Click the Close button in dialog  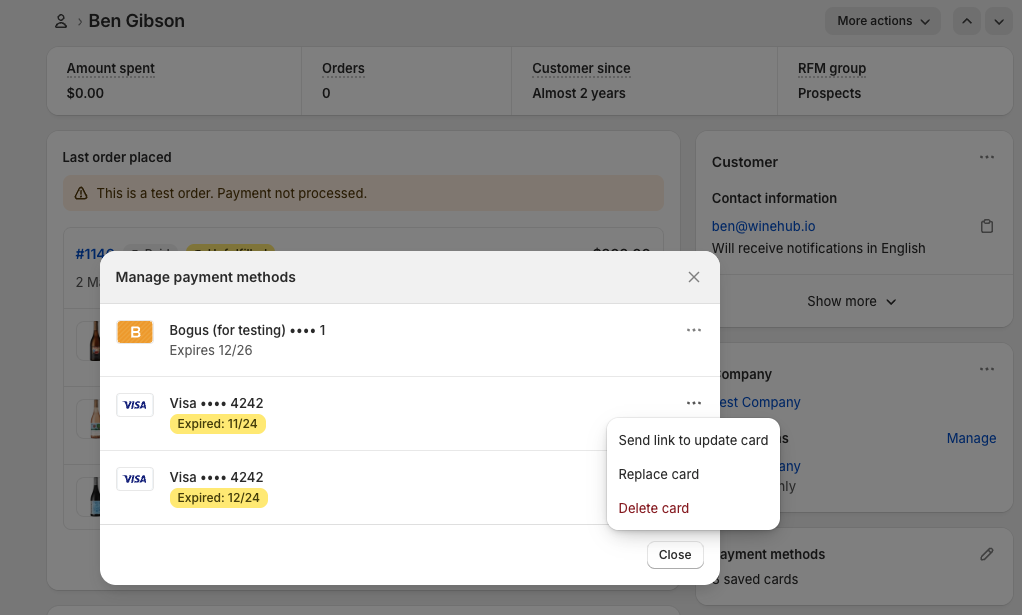pyautogui.click(x=675, y=554)
